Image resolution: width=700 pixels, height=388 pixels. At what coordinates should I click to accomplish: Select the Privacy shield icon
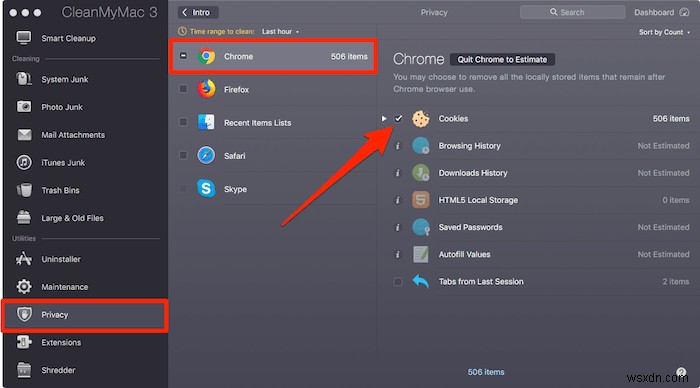point(24,314)
